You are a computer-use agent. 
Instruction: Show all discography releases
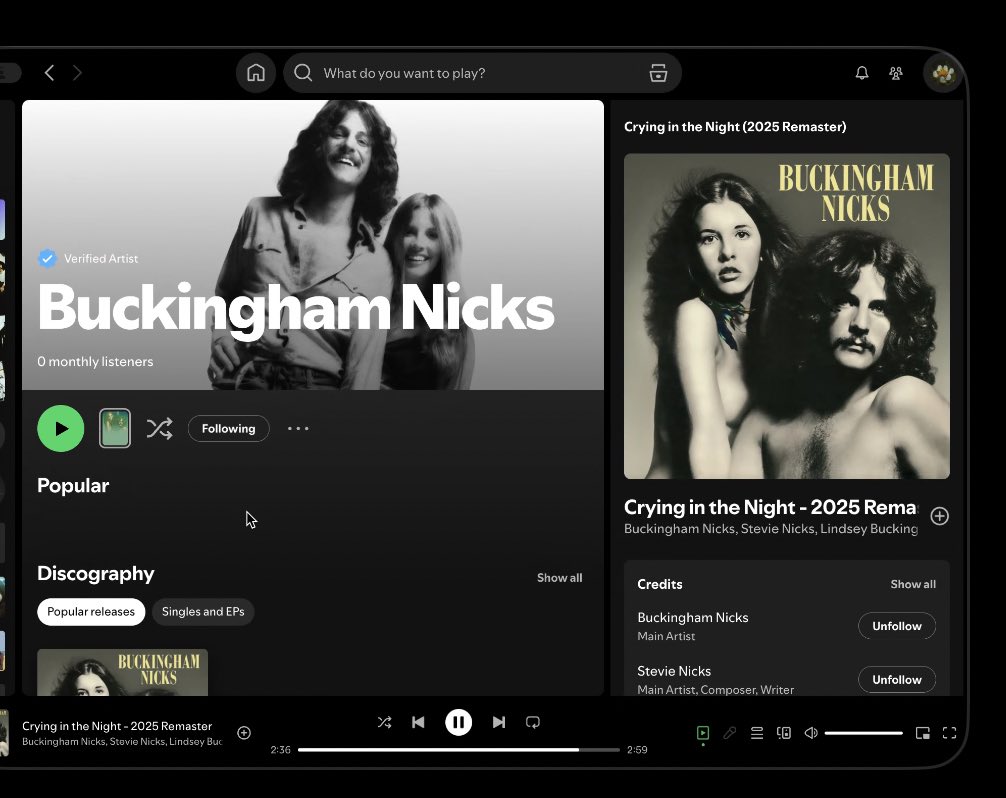pos(559,578)
